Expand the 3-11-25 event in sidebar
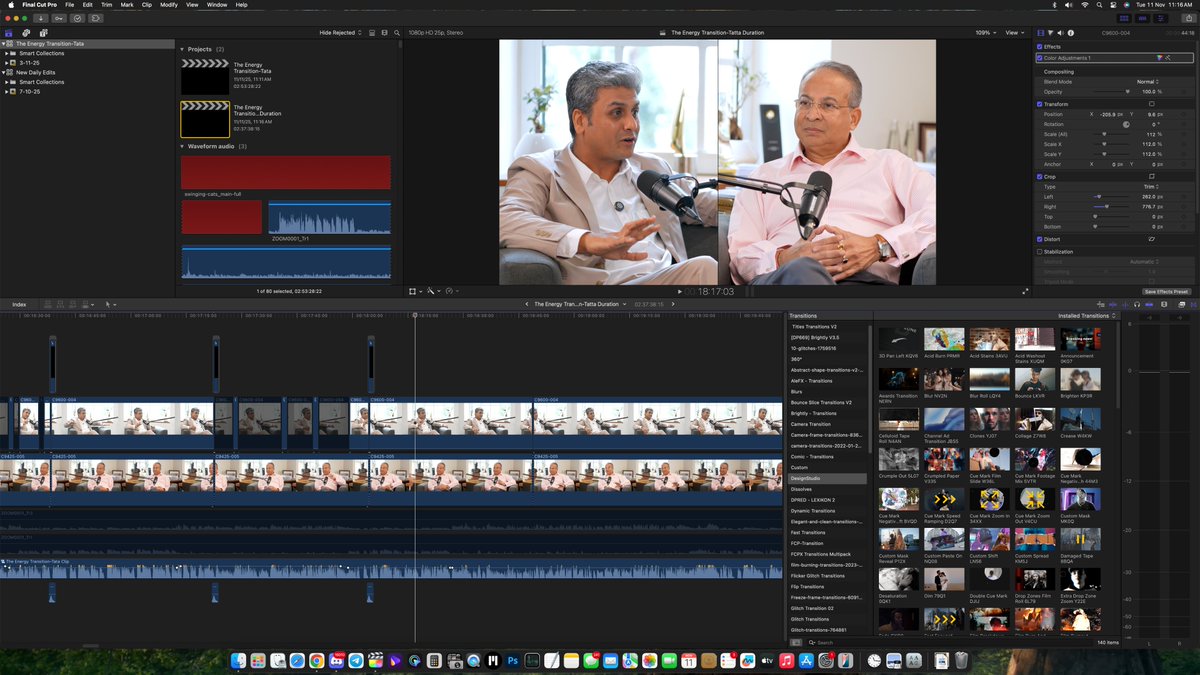The width and height of the screenshot is (1200, 675). 7,63
